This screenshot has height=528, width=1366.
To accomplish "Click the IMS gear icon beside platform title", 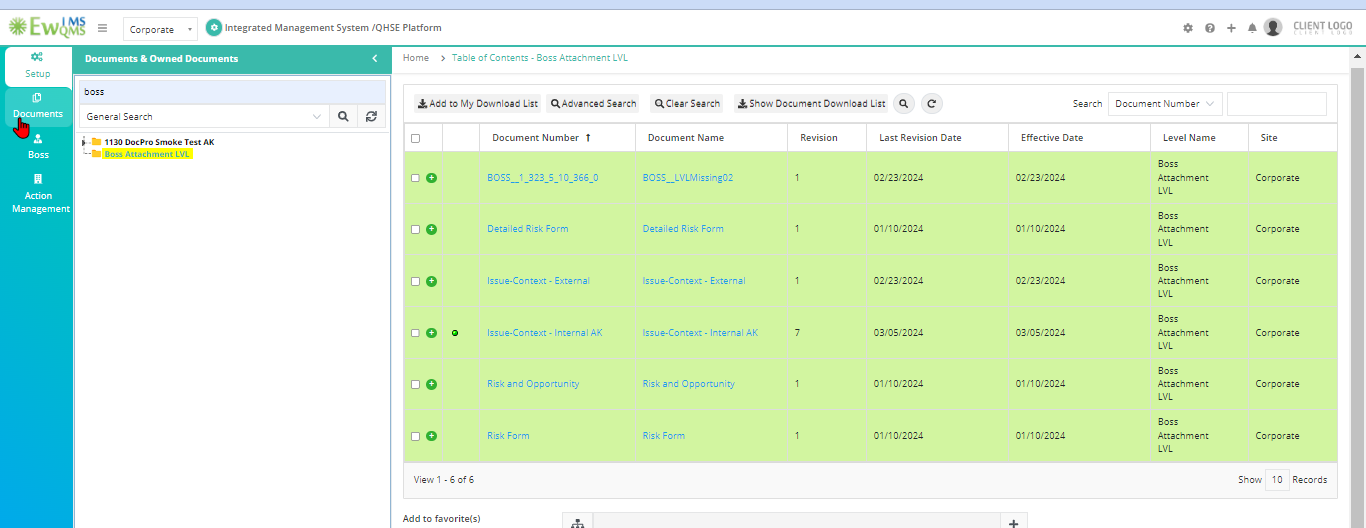I will (x=213, y=28).
